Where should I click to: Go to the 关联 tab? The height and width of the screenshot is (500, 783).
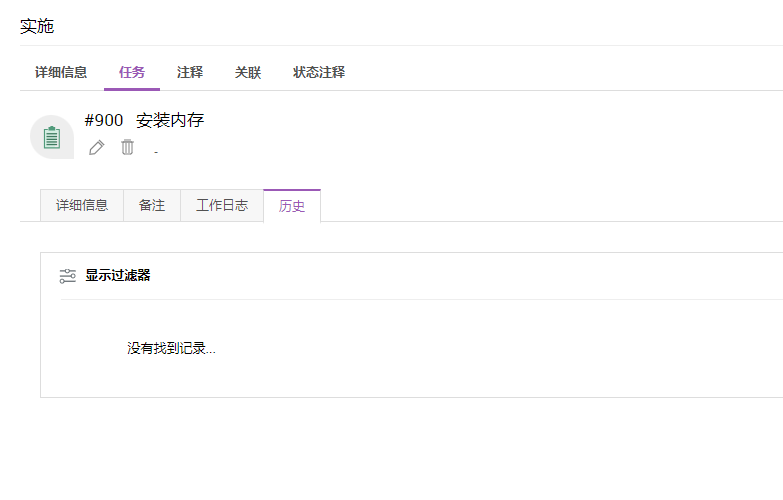point(248,72)
